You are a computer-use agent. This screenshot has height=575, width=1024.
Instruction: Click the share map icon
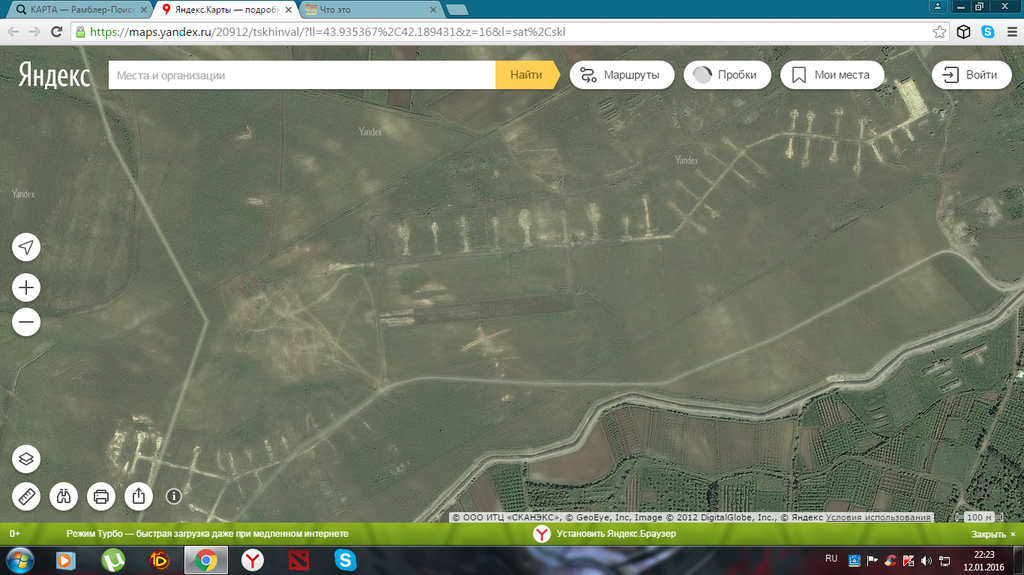138,495
